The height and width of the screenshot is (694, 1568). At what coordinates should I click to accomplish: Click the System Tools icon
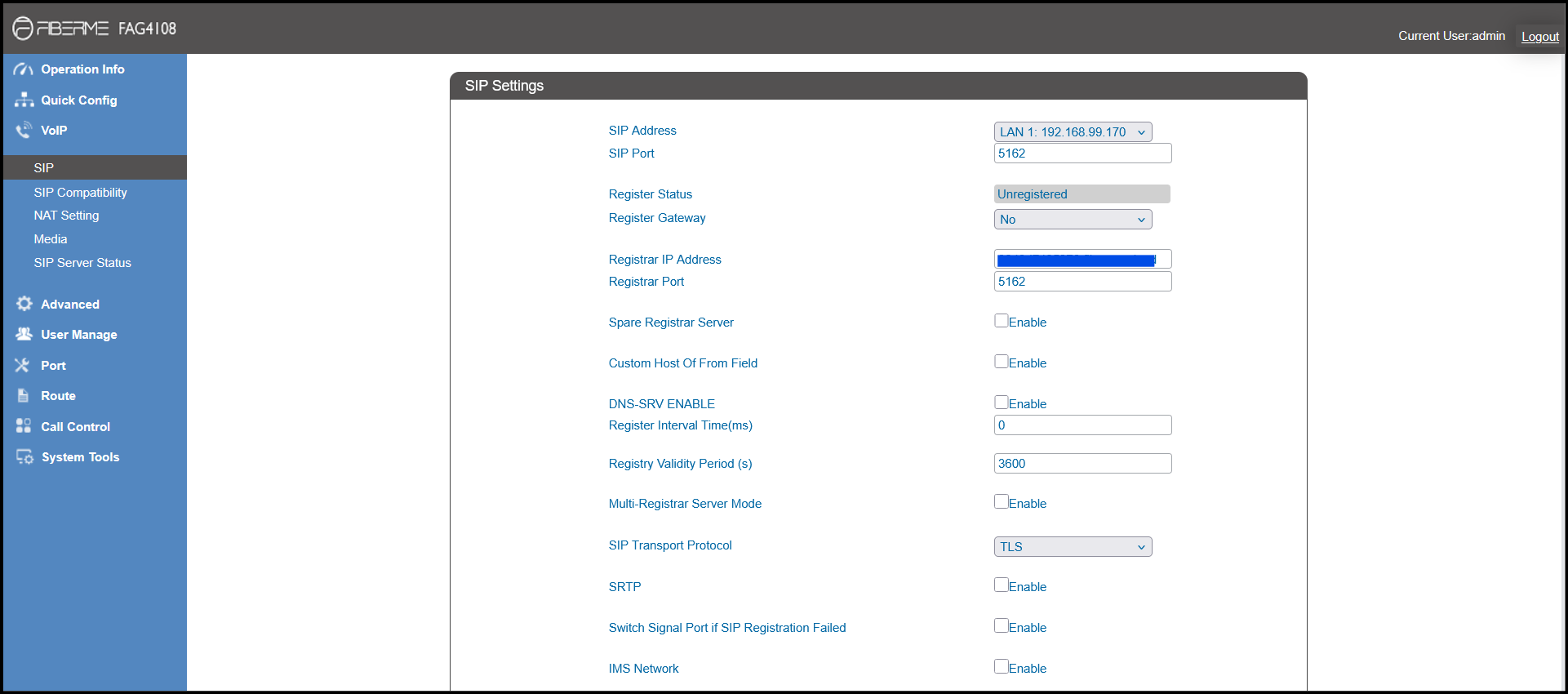[24, 457]
